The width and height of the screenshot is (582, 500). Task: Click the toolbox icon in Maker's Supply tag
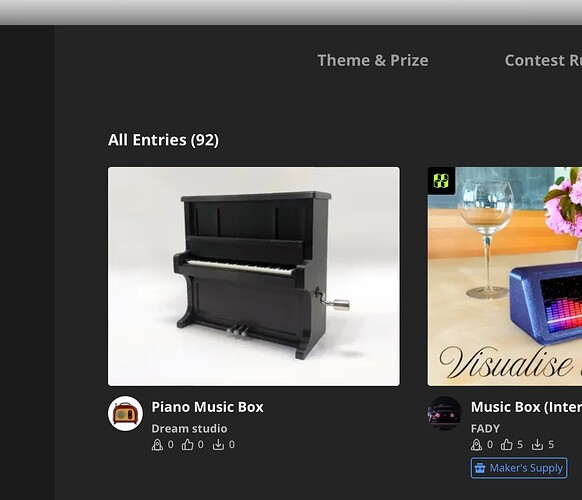click(x=480, y=468)
